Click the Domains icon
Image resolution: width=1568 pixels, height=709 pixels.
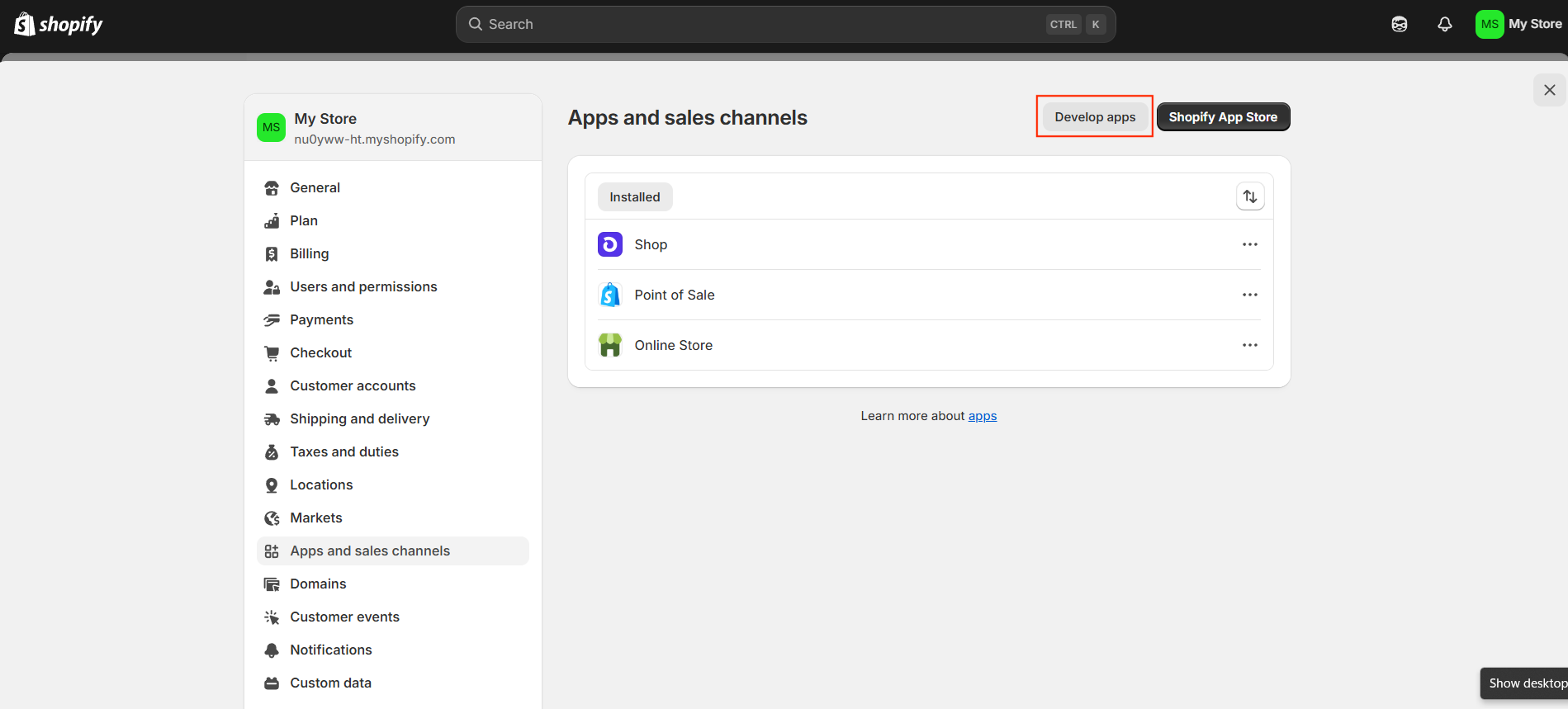pos(272,584)
